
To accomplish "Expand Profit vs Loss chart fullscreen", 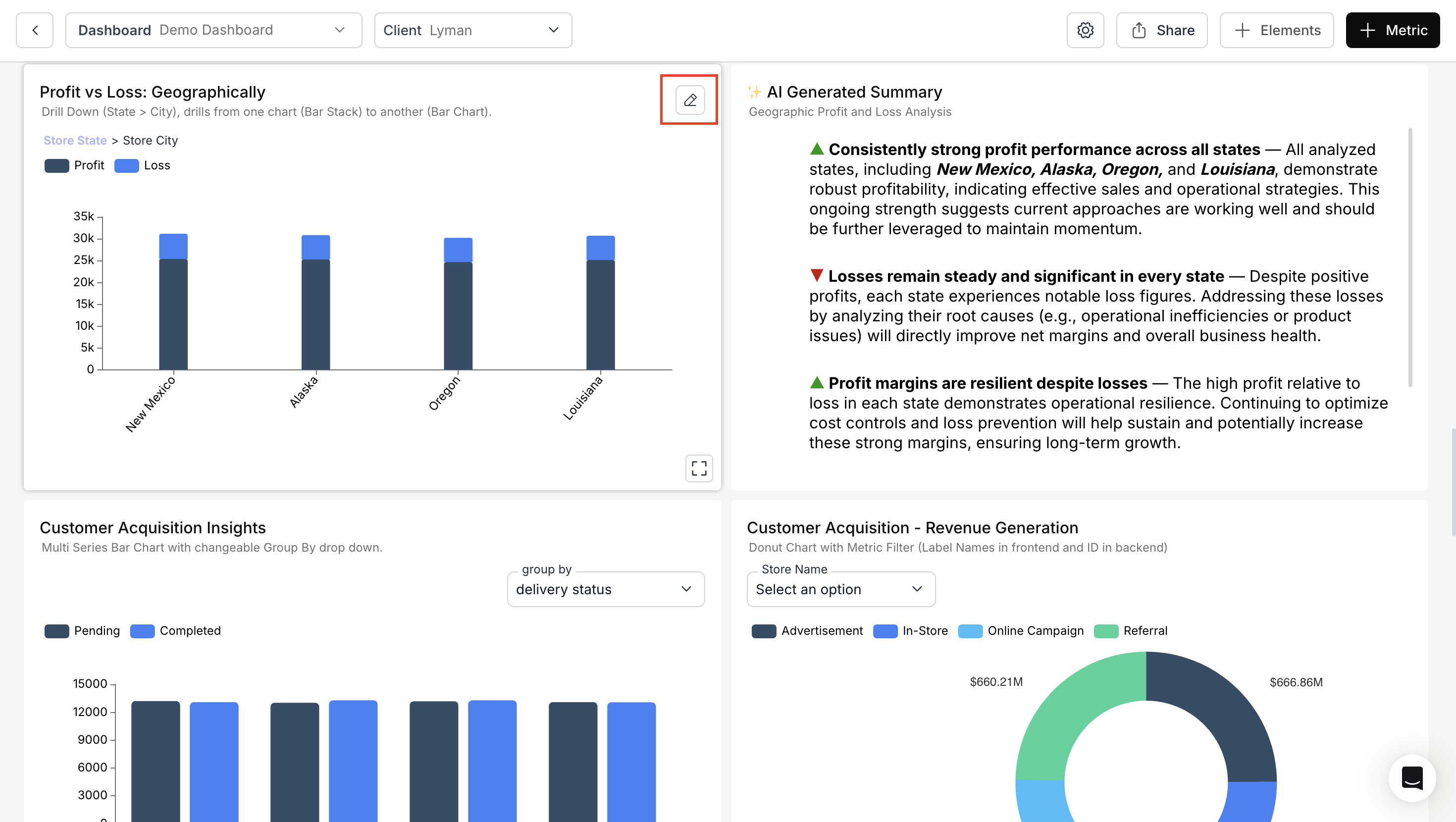I will [x=699, y=468].
